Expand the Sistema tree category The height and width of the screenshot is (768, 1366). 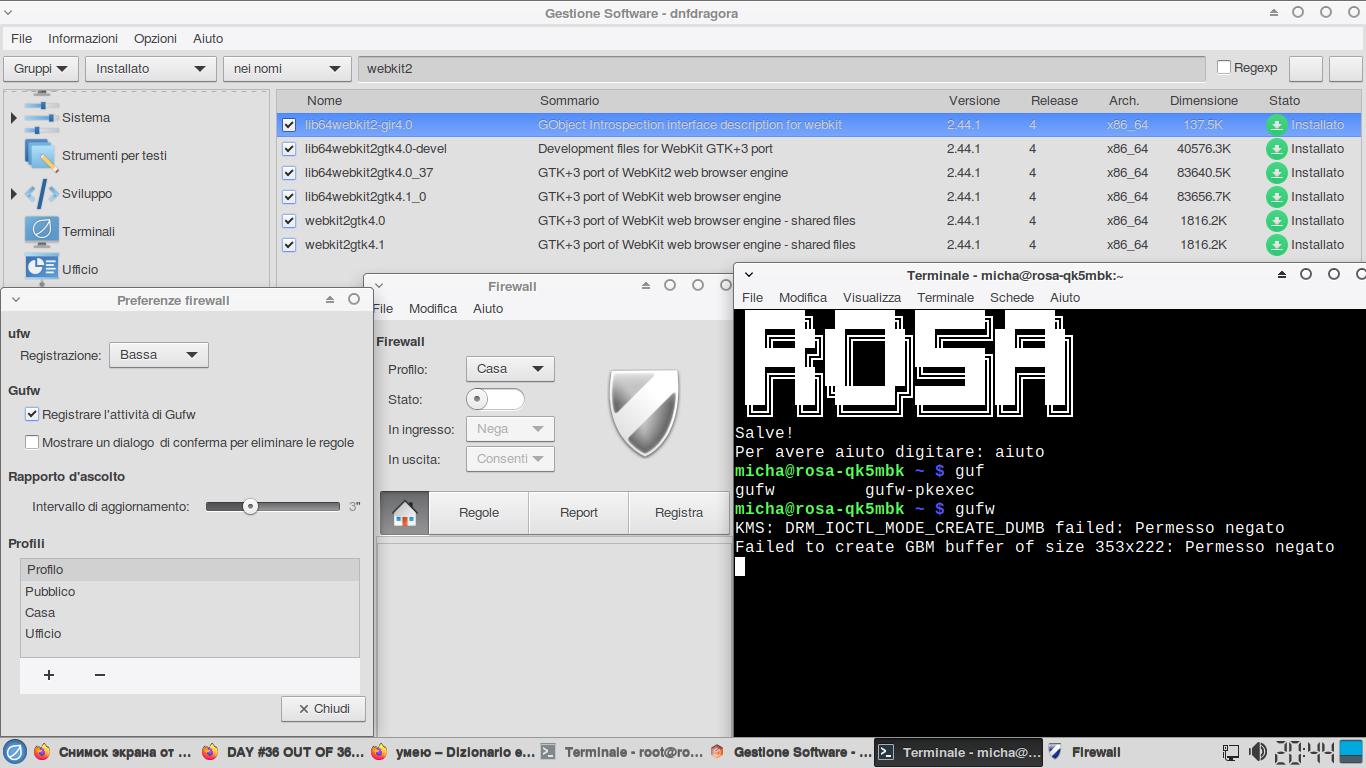click(x=13, y=118)
